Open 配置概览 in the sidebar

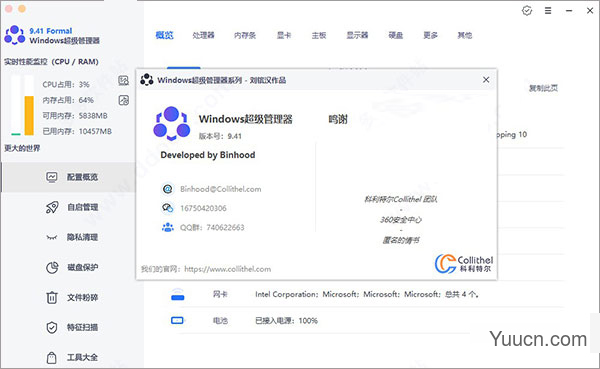(x=69, y=177)
